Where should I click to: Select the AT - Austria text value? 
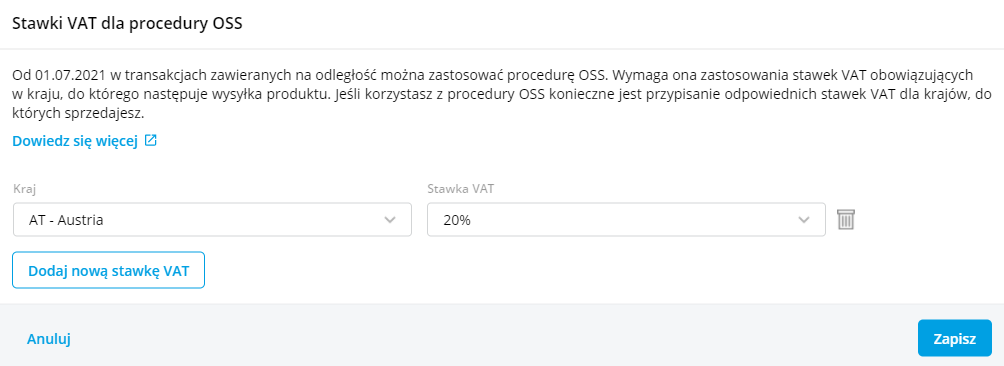(x=67, y=220)
